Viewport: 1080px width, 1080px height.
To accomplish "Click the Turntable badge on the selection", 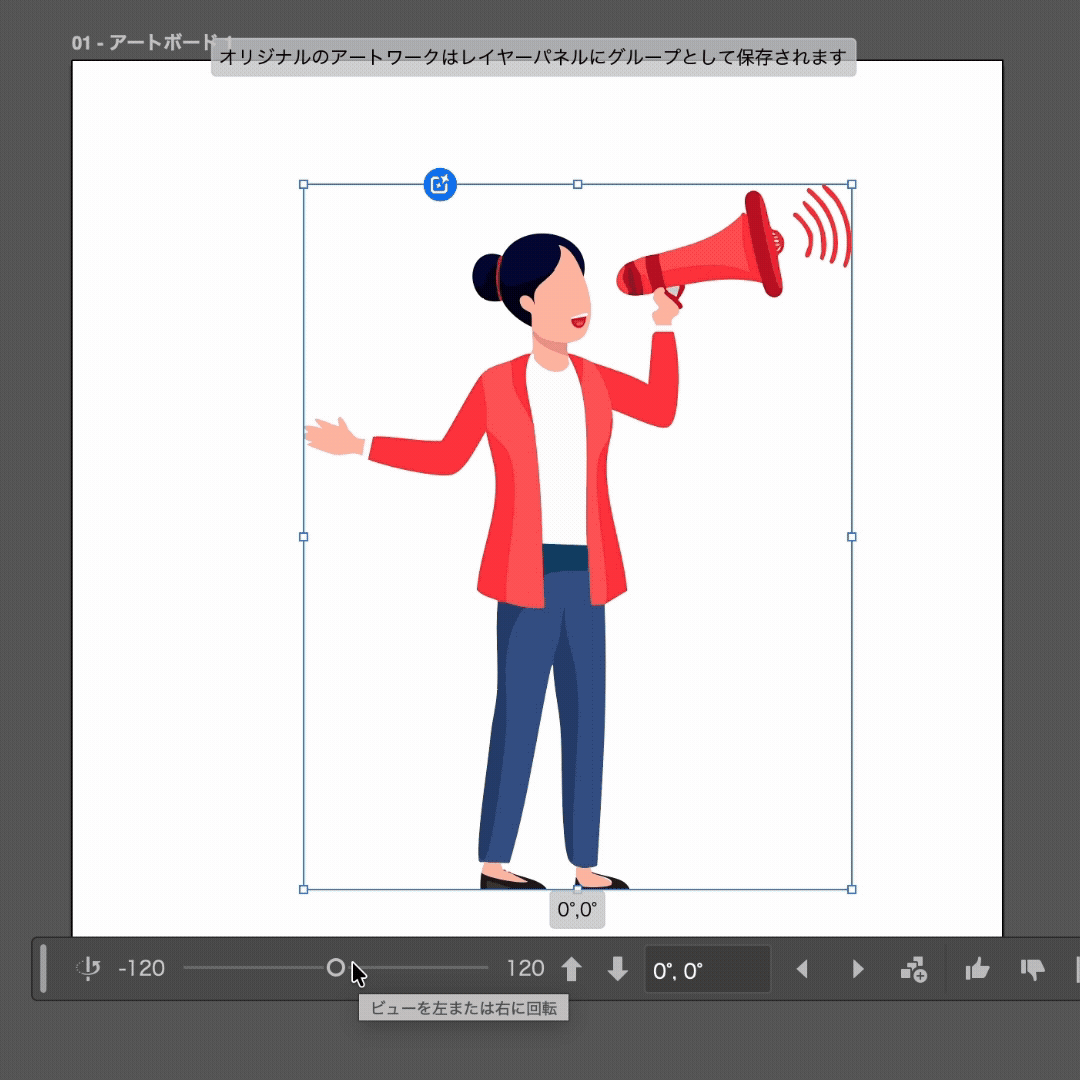I will click(440, 185).
